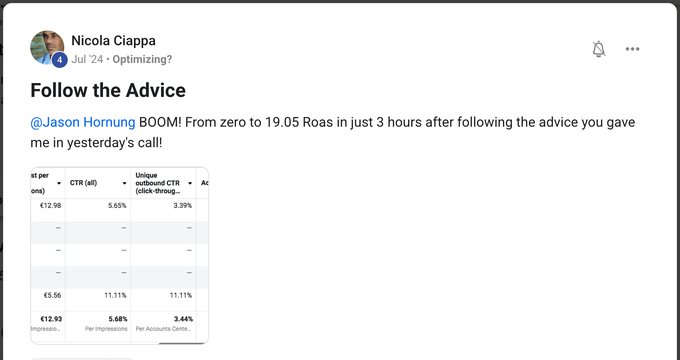680x360 pixels.
Task: Select the €12.98 cost cell
Action: 50,206
